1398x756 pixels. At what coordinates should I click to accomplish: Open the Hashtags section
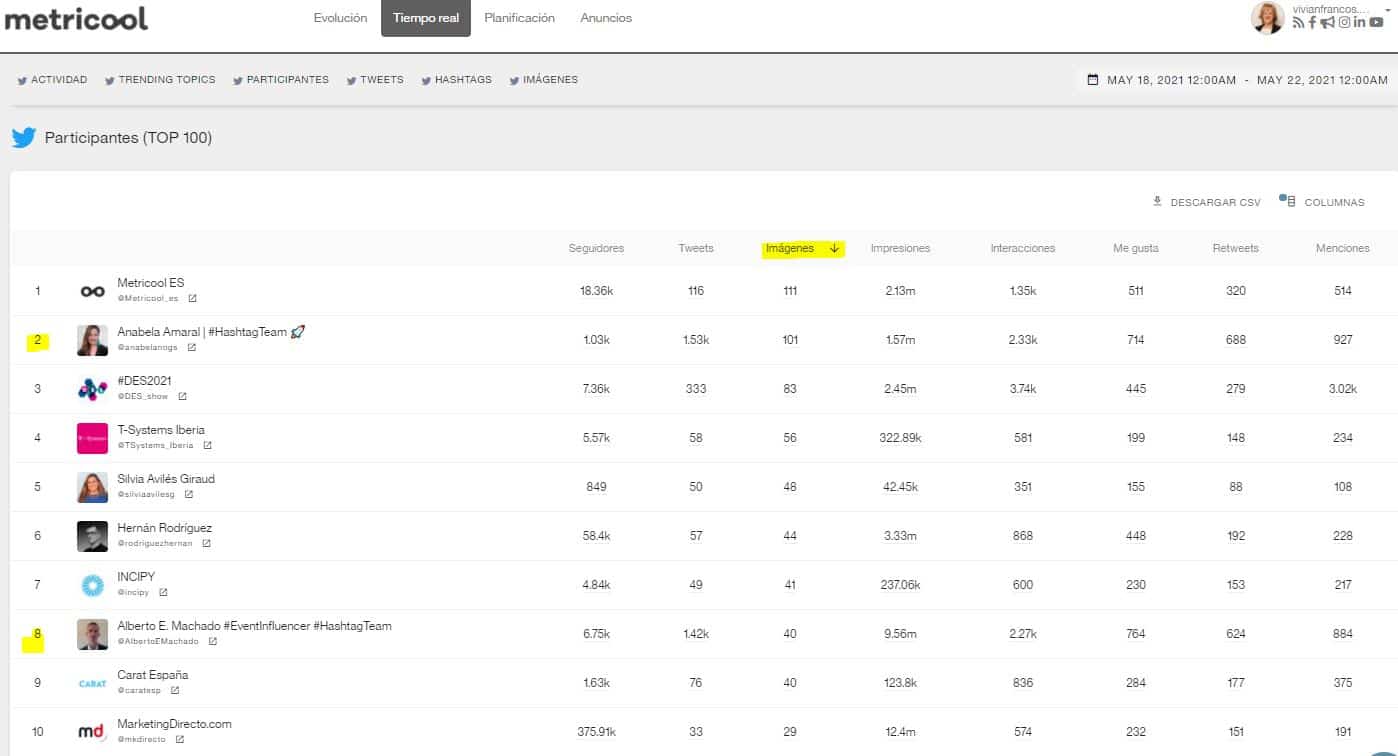456,80
